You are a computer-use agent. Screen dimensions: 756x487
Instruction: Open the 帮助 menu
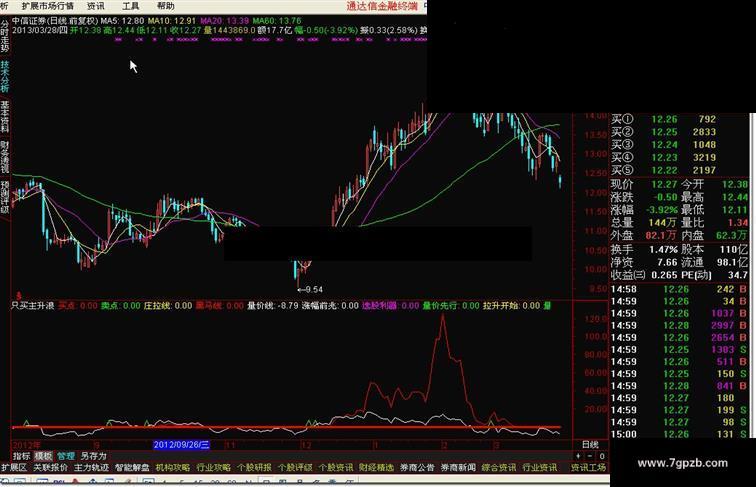(165, 6)
